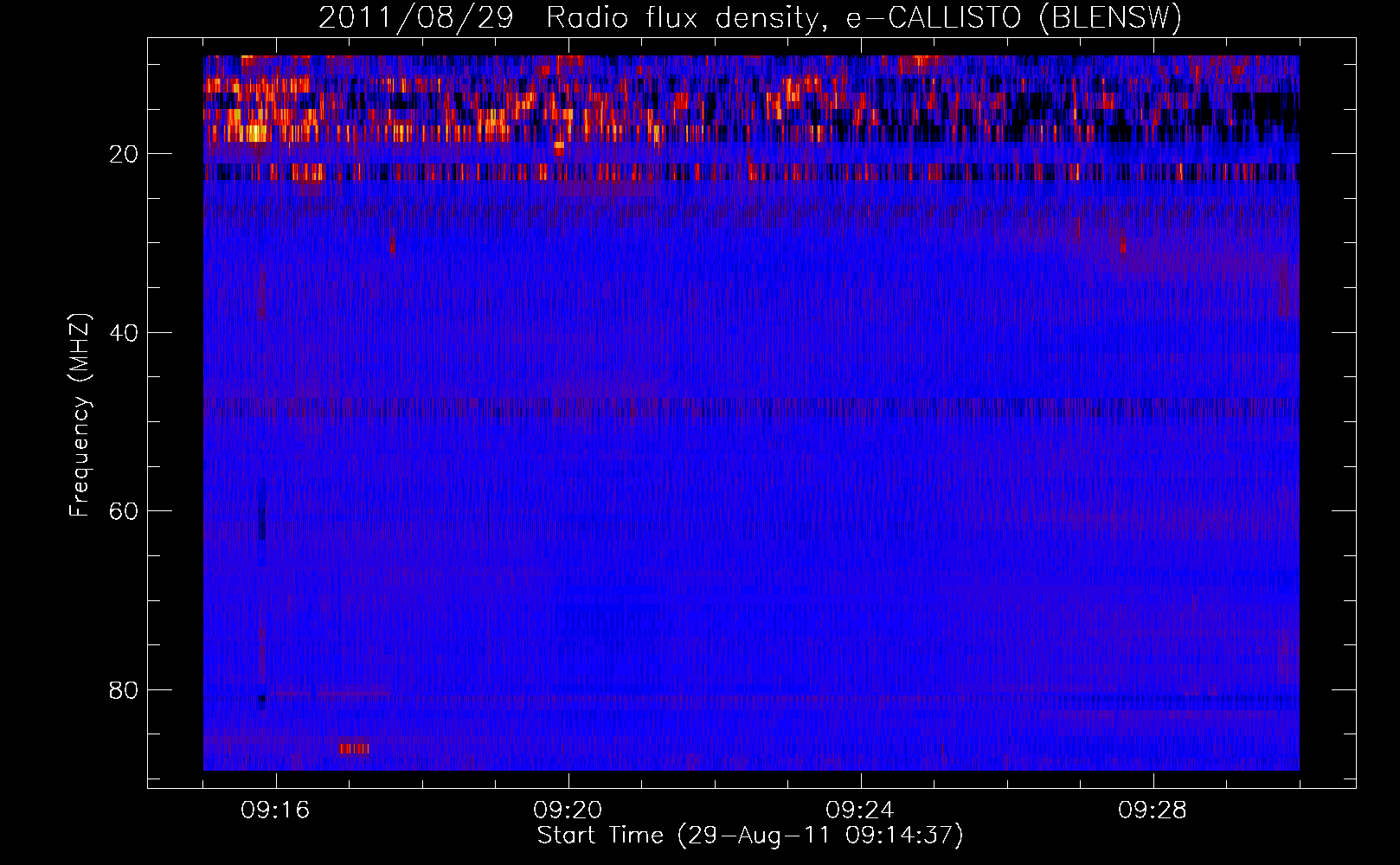Screen dimensions: 1400x865
Task: Click the '09:16' time tick label
Action: click(x=275, y=811)
